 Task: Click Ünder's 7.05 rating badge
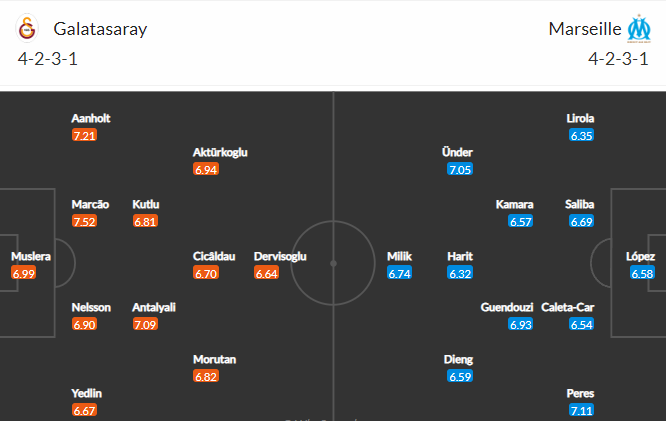[x=460, y=170]
